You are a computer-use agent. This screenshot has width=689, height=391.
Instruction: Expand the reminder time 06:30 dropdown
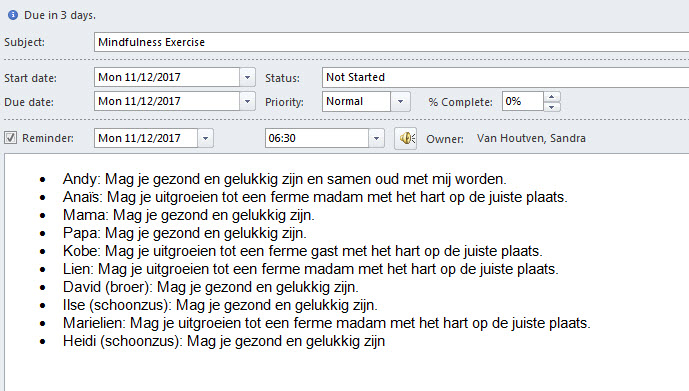376,138
